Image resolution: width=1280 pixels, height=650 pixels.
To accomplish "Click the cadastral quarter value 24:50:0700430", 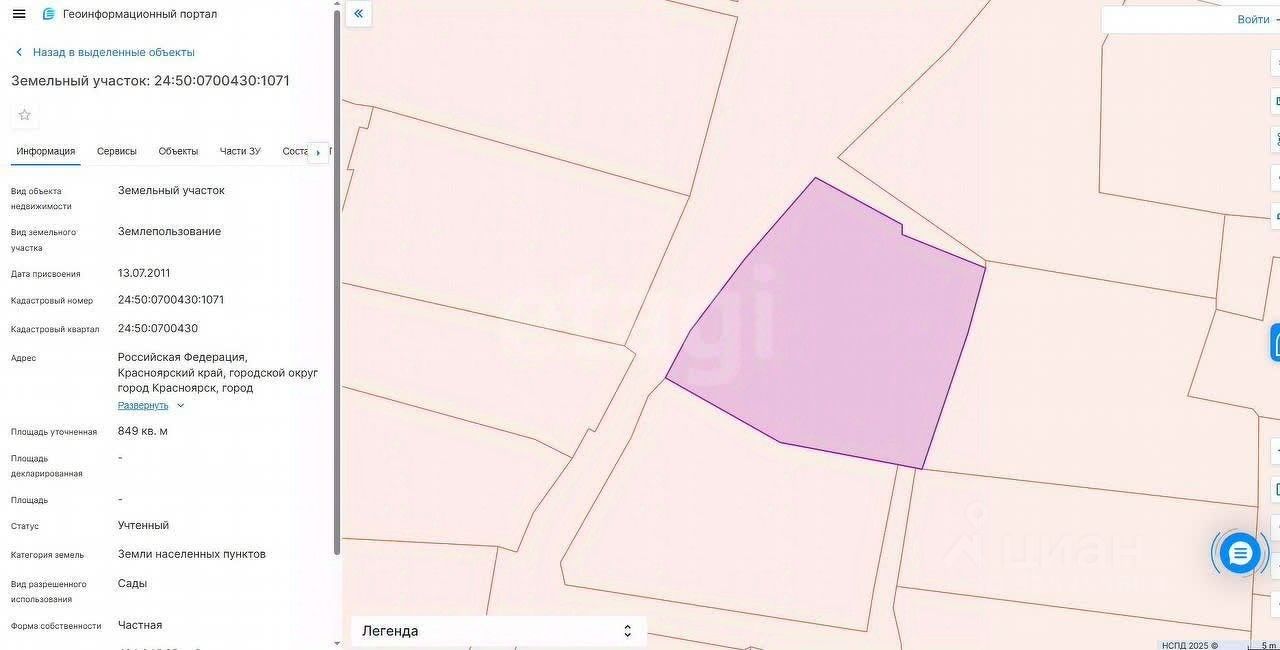I will pyautogui.click(x=158, y=328).
